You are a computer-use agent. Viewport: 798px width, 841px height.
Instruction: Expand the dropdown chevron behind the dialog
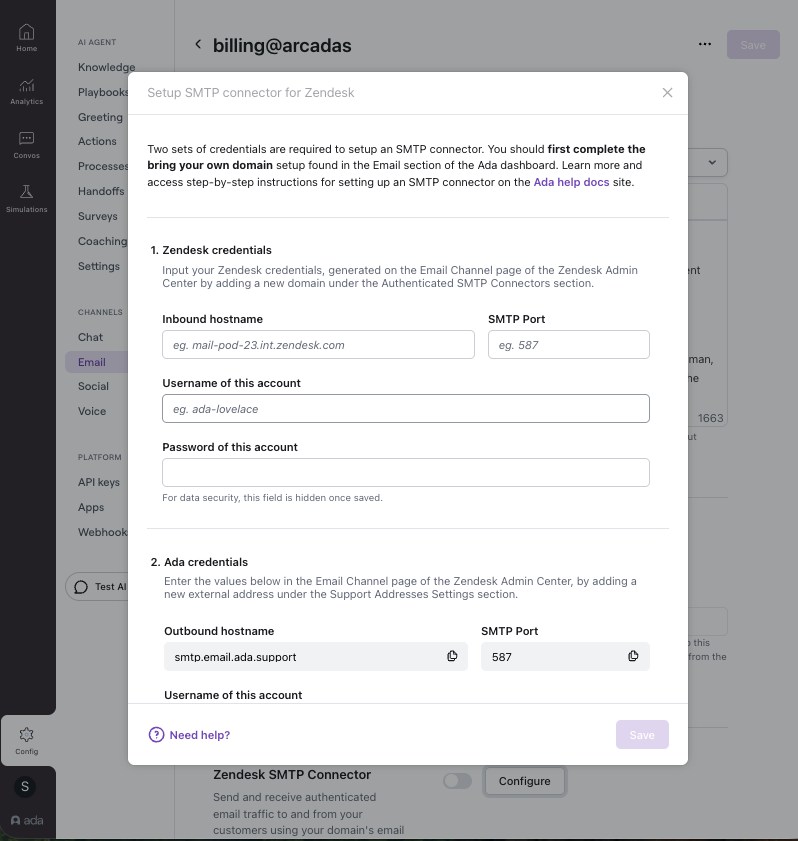pyautogui.click(x=712, y=162)
